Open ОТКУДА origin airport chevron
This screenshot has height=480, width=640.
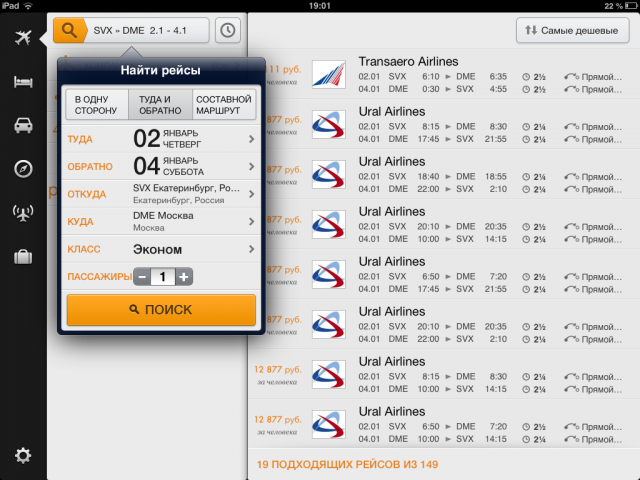pyautogui.click(x=251, y=194)
